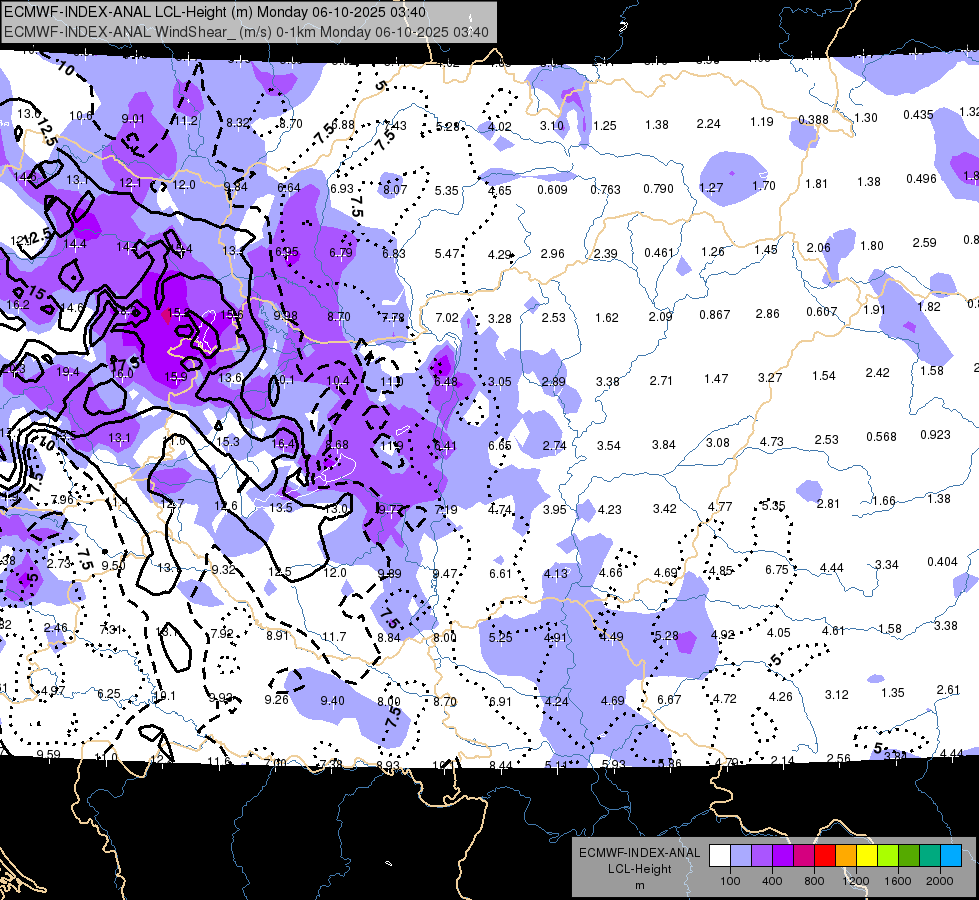
Task: Select the wind shear value 0.568
Action: click(882, 437)
